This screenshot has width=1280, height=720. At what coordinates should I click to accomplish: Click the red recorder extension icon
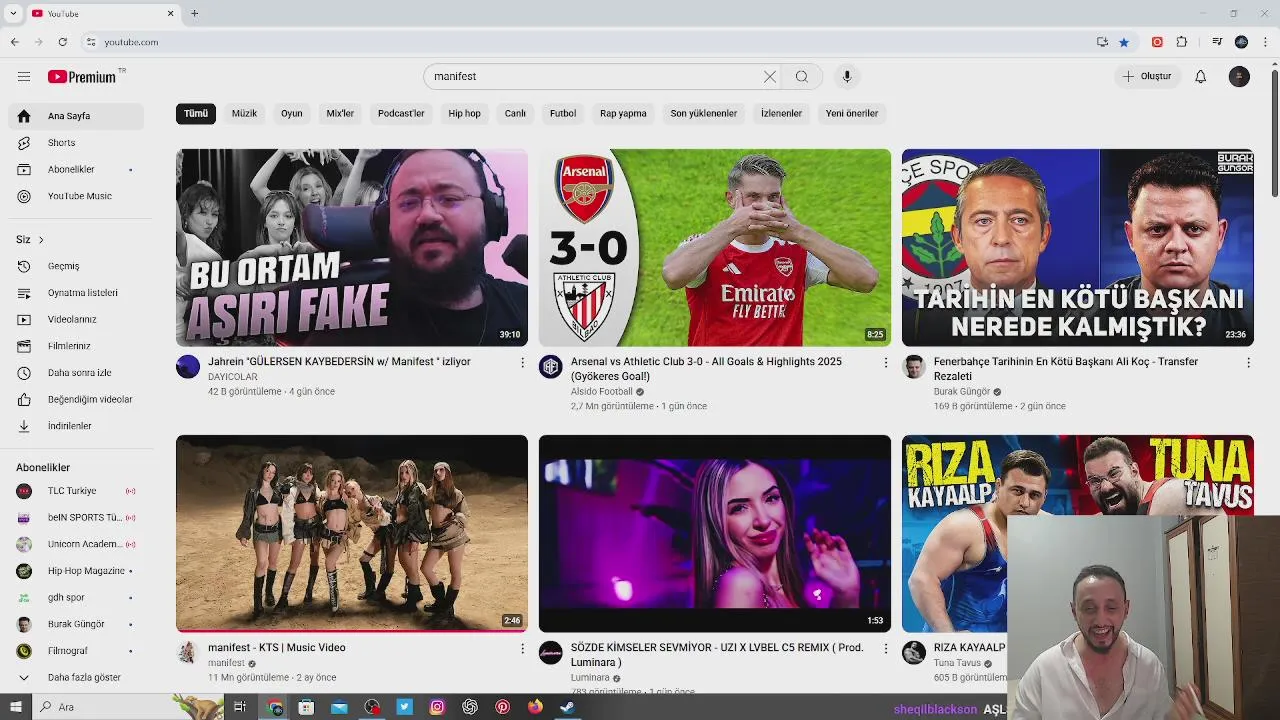1157,42
